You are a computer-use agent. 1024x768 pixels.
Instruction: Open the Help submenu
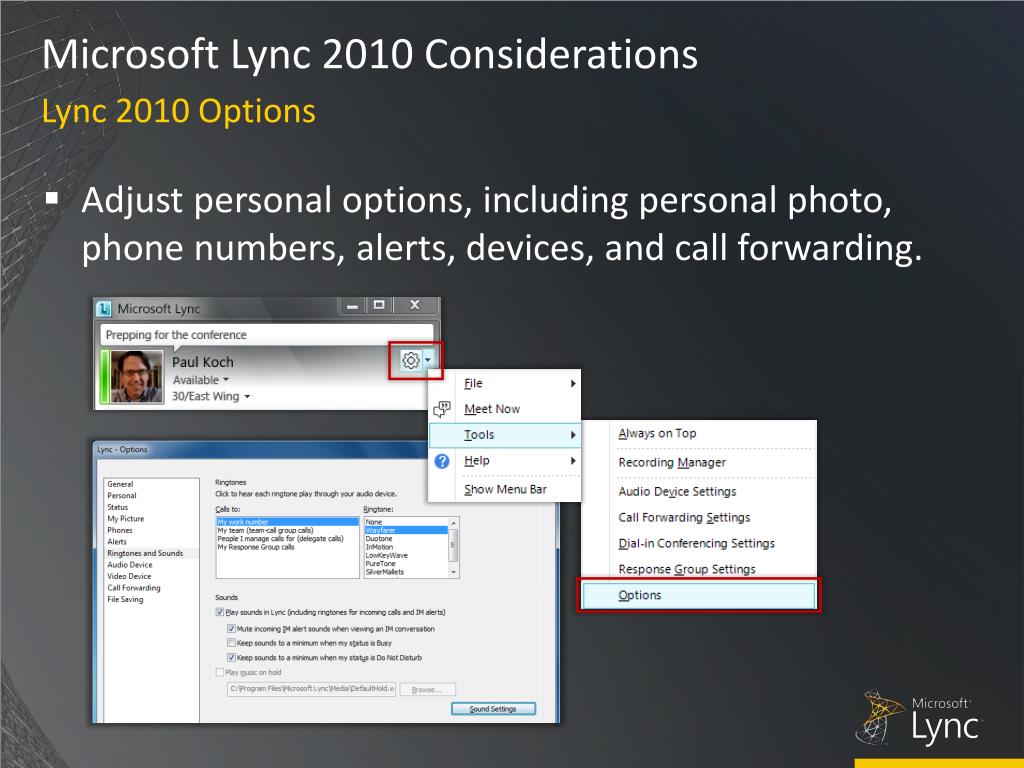coord(504,460)
